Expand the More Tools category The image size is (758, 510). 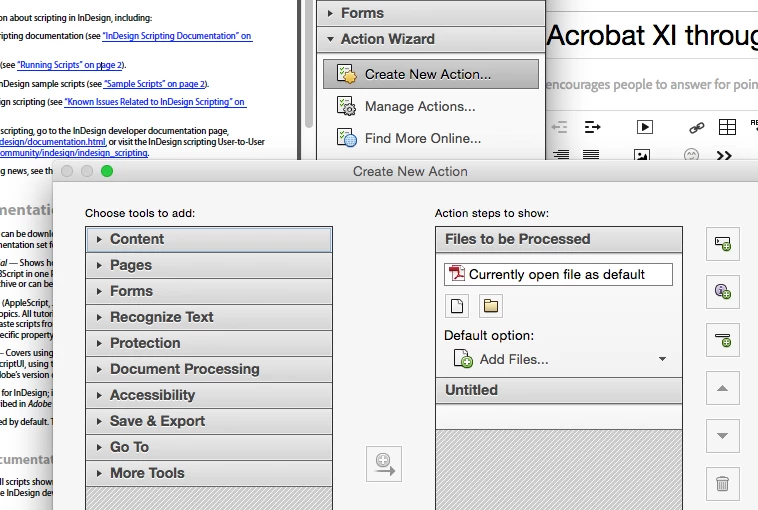pyautogui.click(x=209, y=473)
